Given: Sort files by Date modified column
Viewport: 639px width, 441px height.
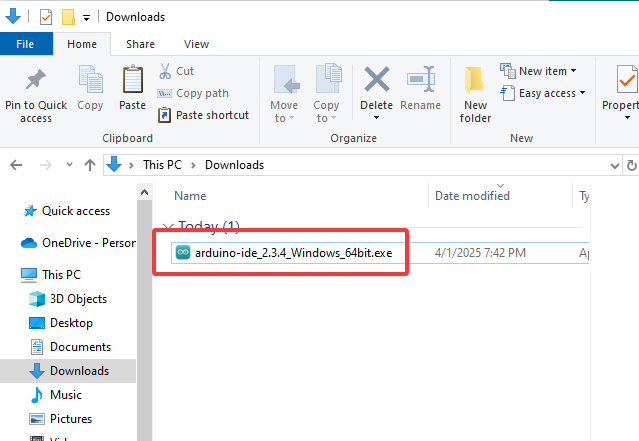Looking at the screenshot, I should click(x=472, y=196).
